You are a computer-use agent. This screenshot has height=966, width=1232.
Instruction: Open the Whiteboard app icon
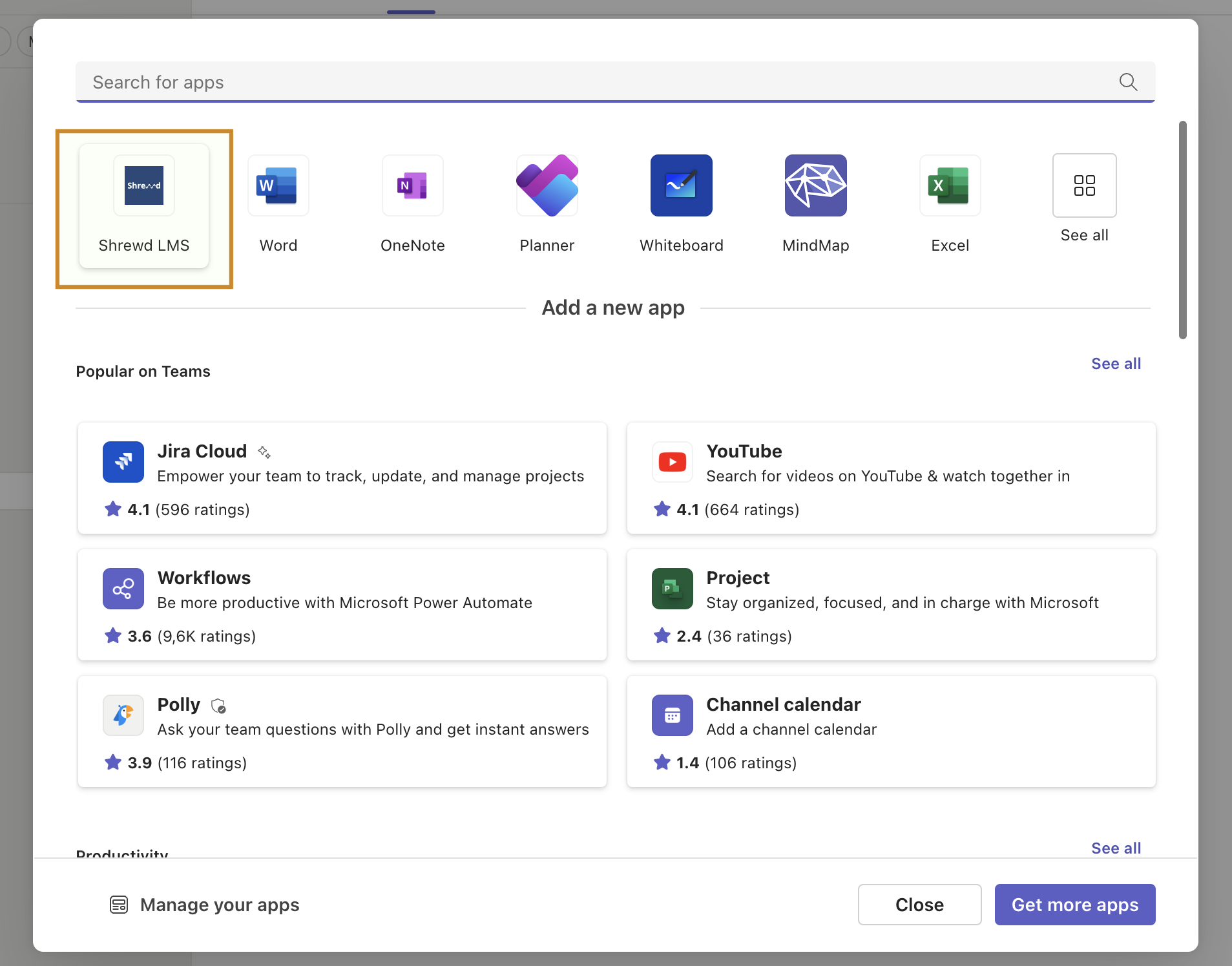pyautogui.click(x=682, y=185)
